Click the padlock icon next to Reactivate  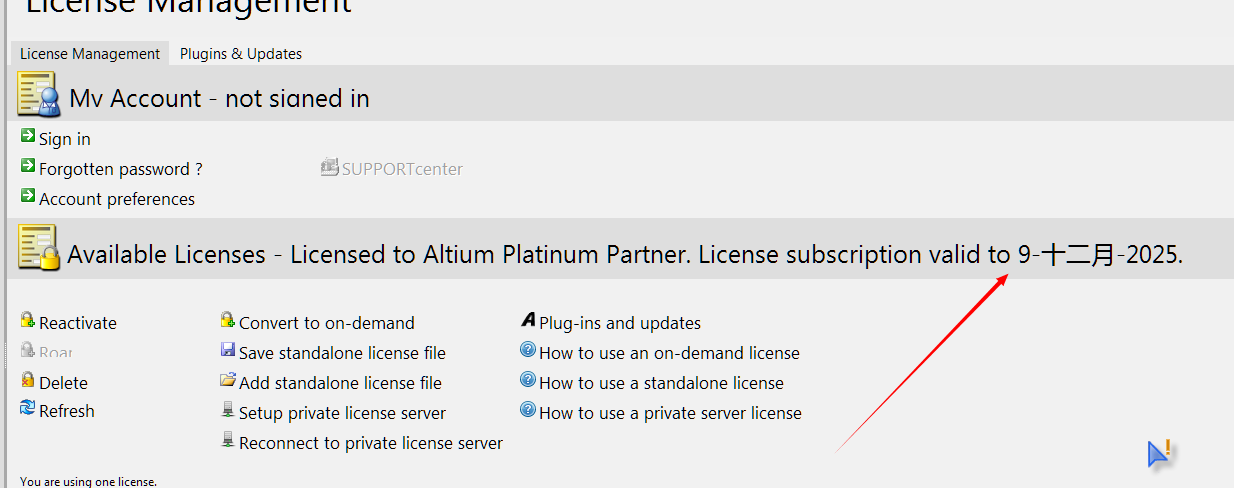(28, 320)
